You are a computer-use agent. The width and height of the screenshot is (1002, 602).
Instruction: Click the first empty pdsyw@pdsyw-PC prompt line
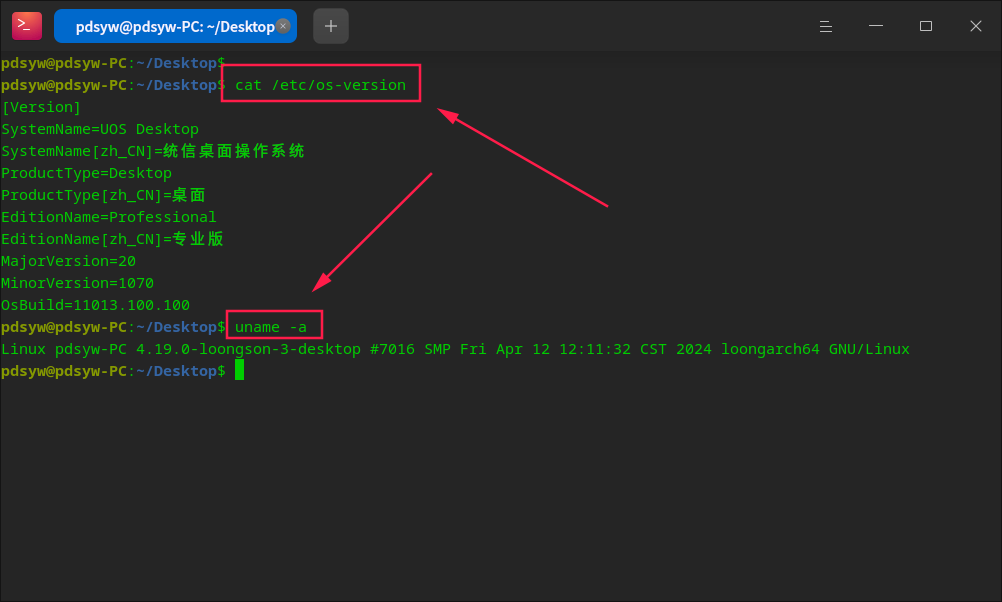pos(113,63)
